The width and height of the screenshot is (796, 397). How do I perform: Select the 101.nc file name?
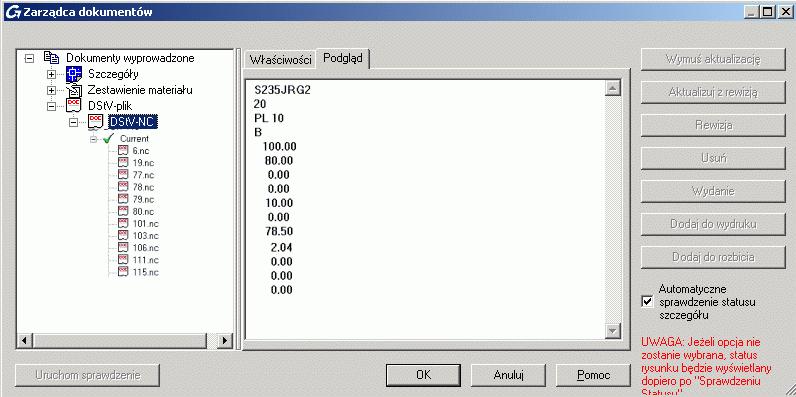click(146, 223)
